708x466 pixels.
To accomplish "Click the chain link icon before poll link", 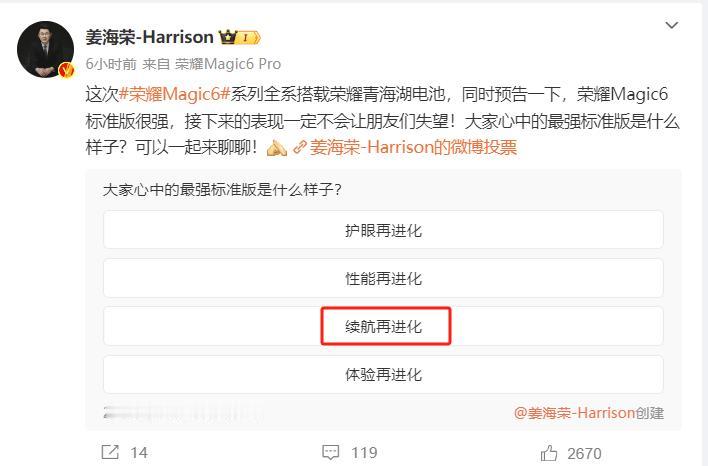I will coord(300,147).
